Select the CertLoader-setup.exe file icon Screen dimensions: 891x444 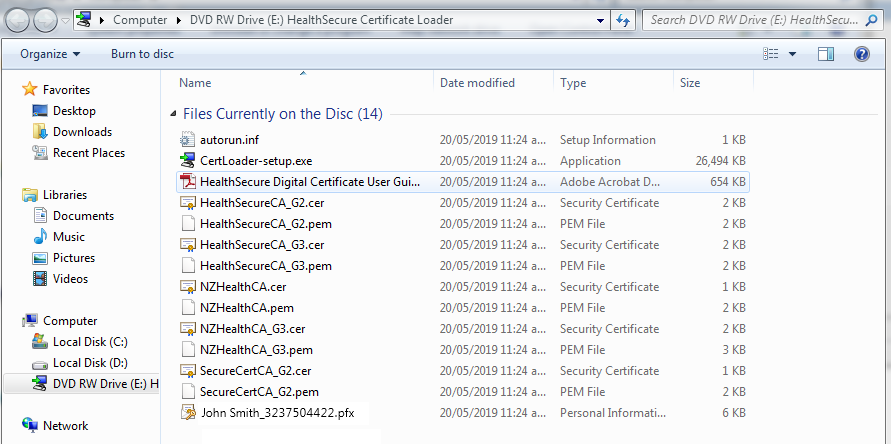(187, 161)
